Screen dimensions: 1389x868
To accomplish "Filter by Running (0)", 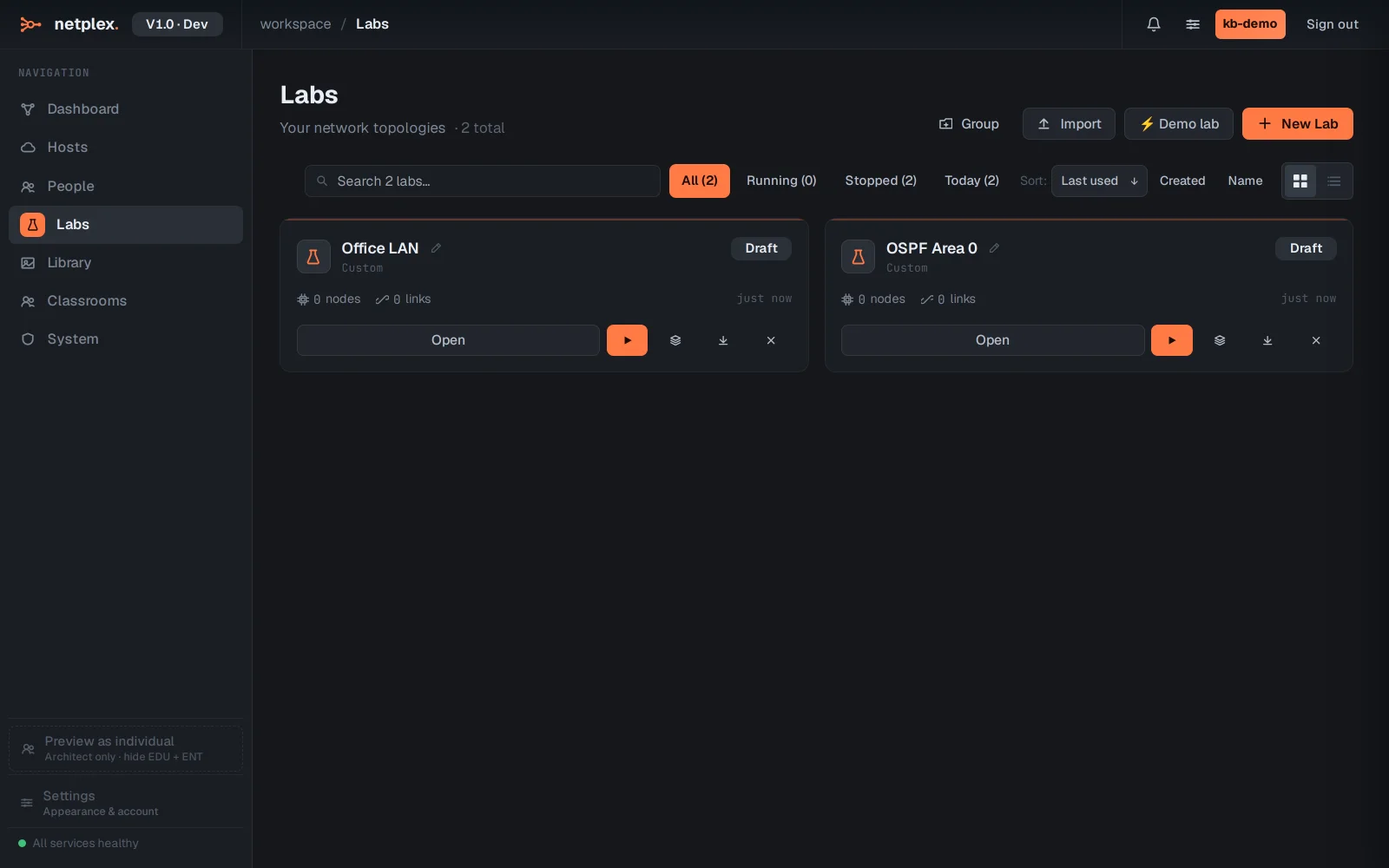I will [x=781, y=181].
